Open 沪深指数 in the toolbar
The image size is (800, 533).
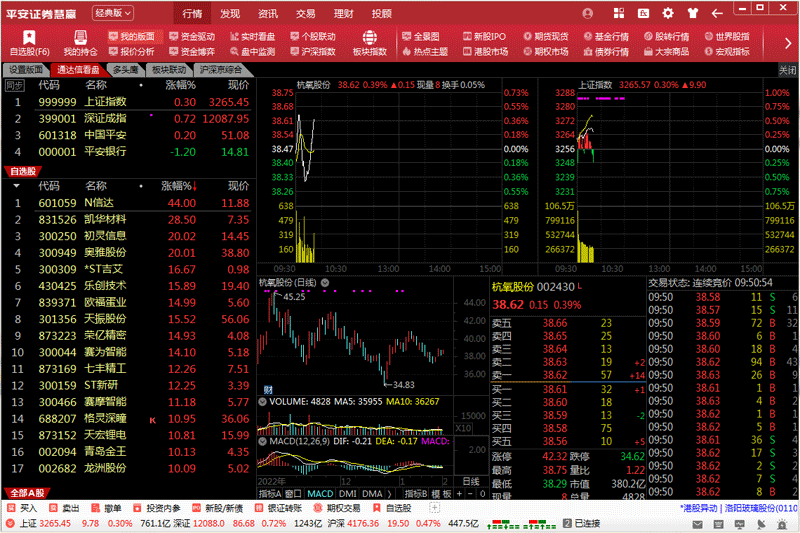[x=313, y=52]
